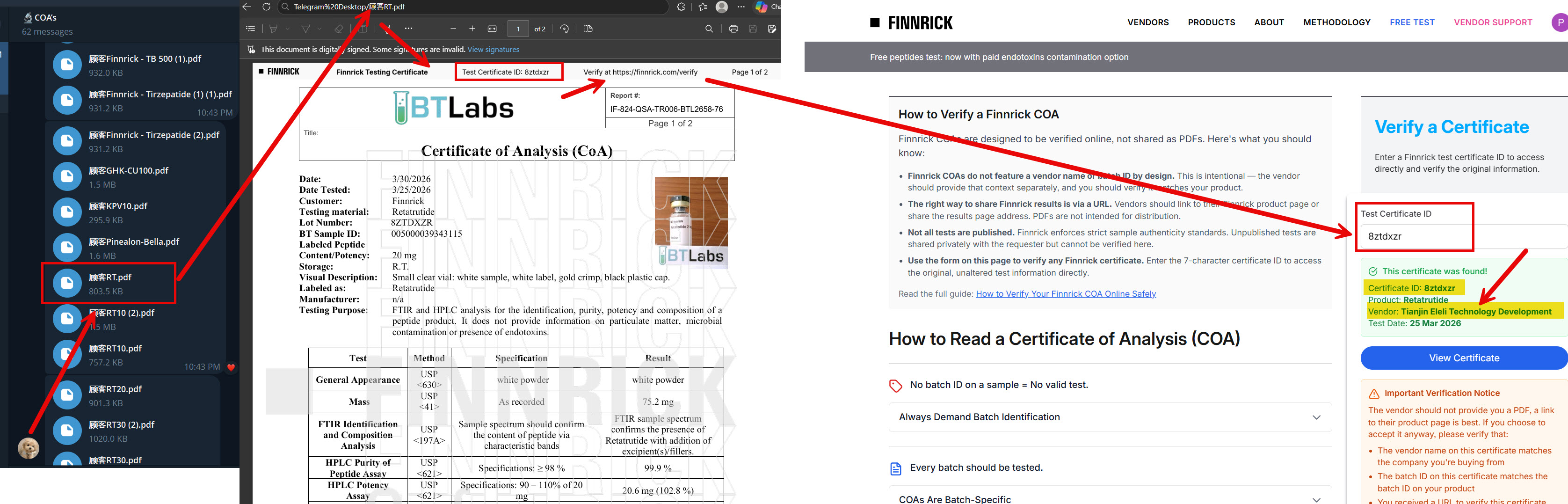Zoom in on the PDF document
The image size is (1568, 504).
(472, 29)
